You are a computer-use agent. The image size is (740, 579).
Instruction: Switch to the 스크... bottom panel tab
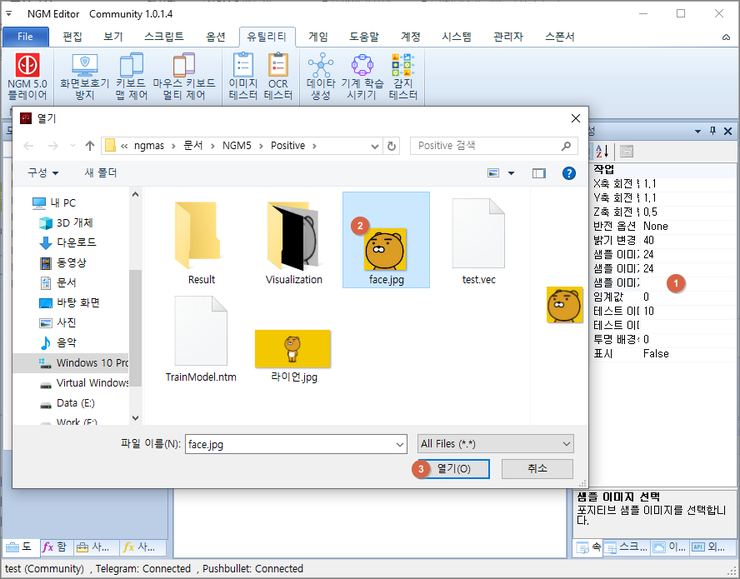coord(627,547)
